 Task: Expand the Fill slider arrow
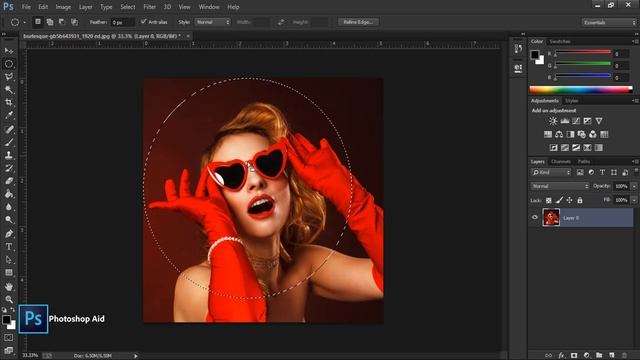[x=634, y=200]
